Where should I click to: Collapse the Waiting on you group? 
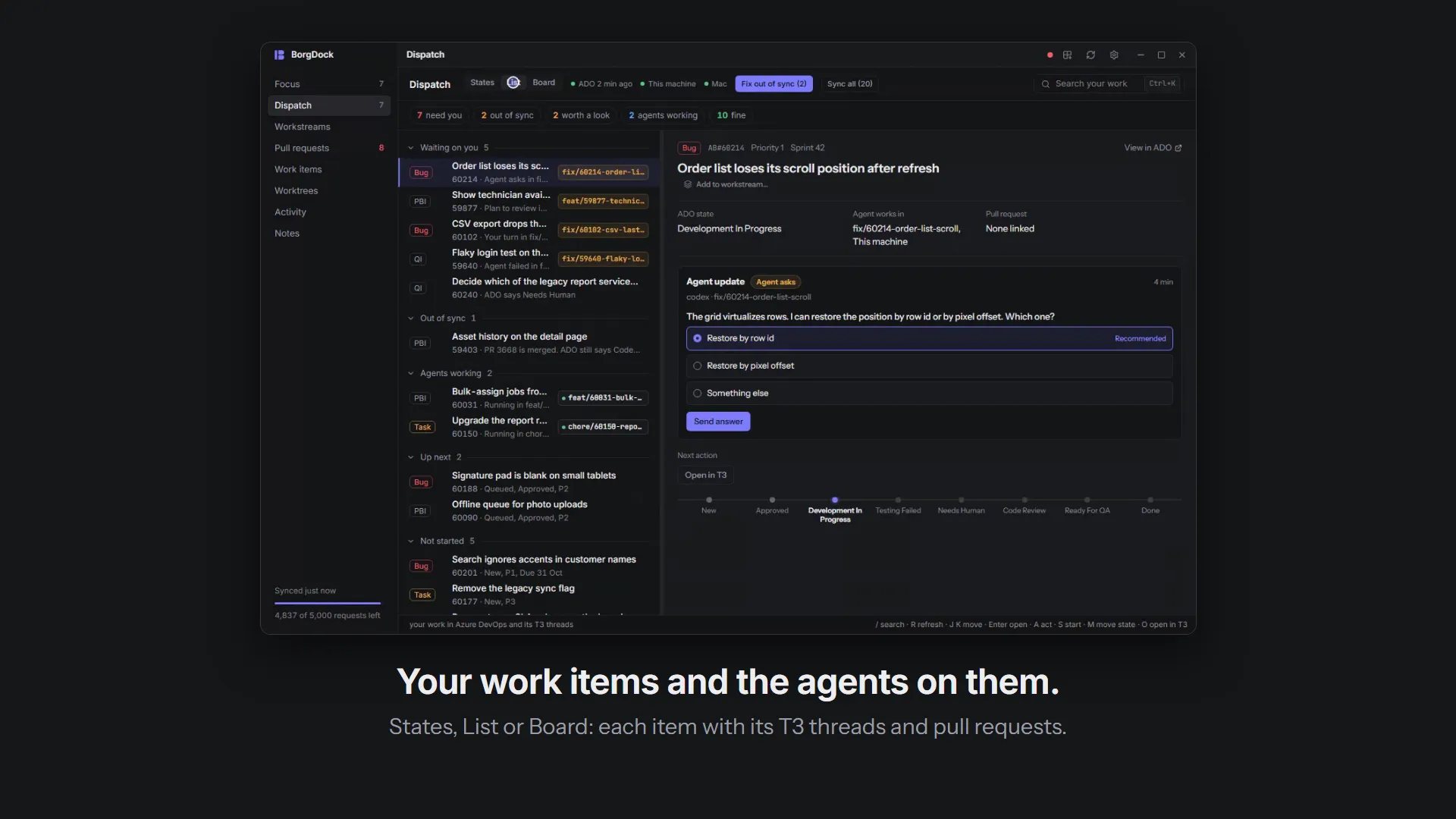pos(411,148)
